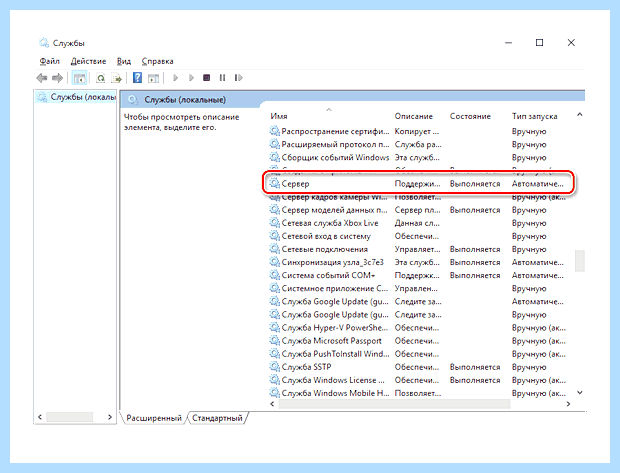Click left pane horizontal scroll right arrow
The image size is (620, 473).
pos(110,417)
